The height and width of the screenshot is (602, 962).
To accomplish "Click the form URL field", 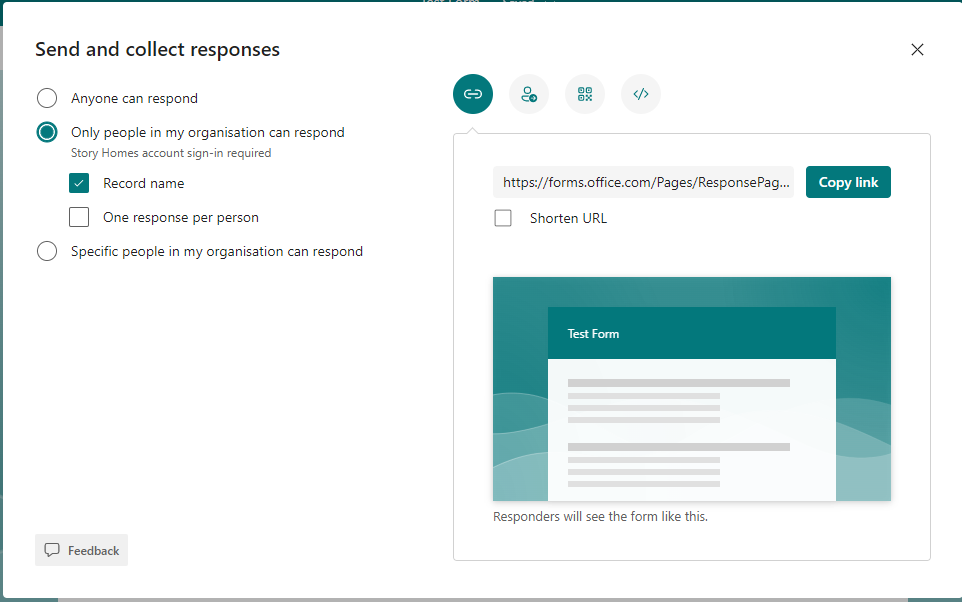I will click(x=643, y=182).
